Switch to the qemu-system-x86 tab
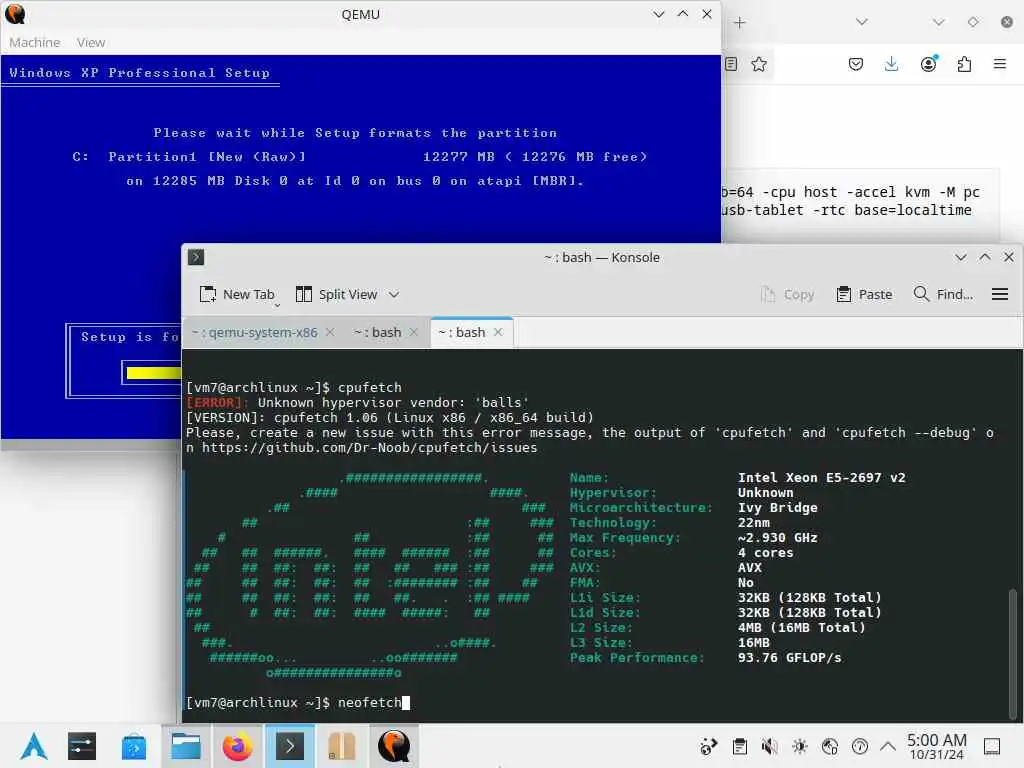 (x=254, y=332)
